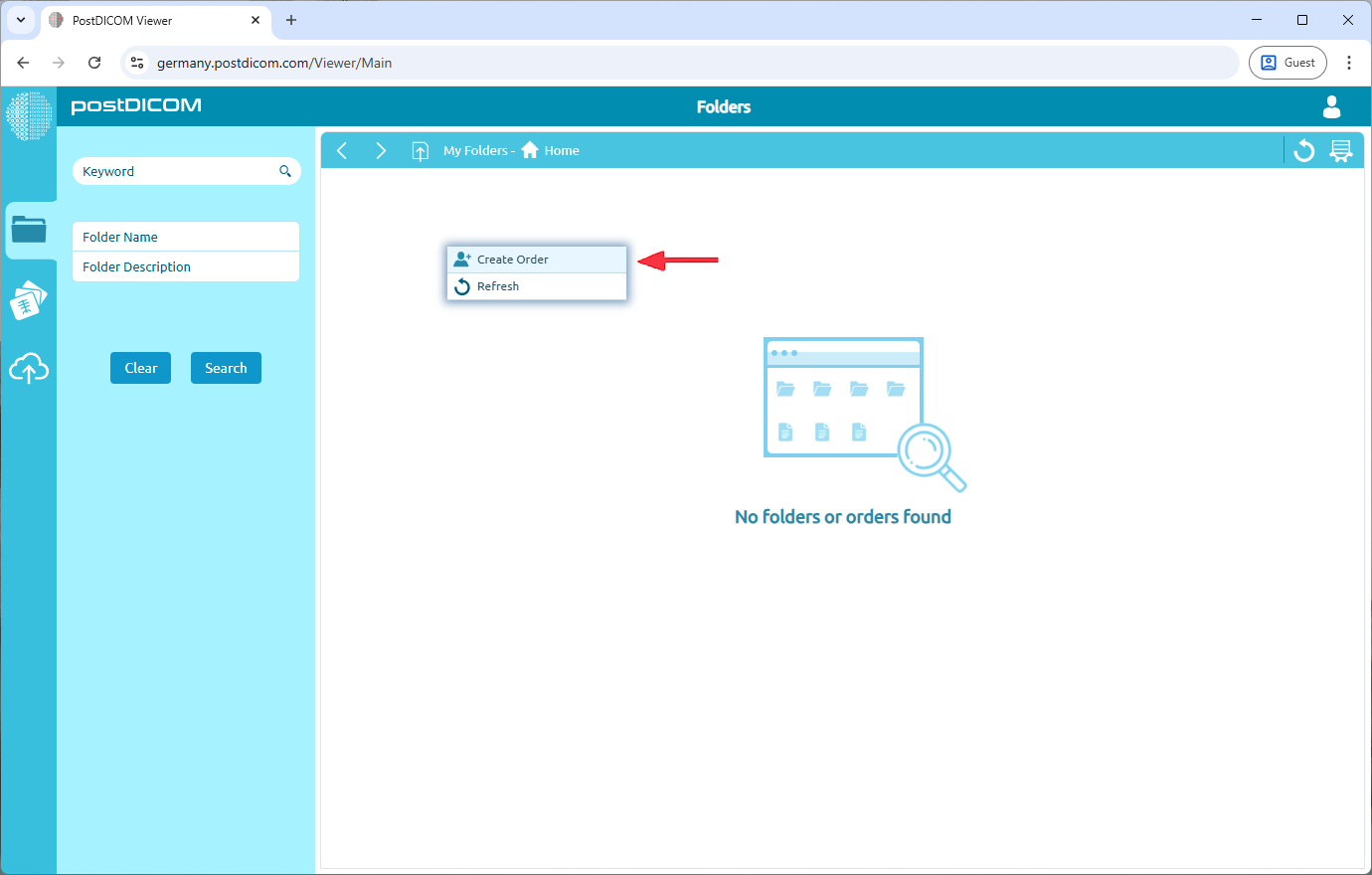Open the Folders section in sidebar
Viewport: 1372px width, 875px height.
[x=29, y=230]
